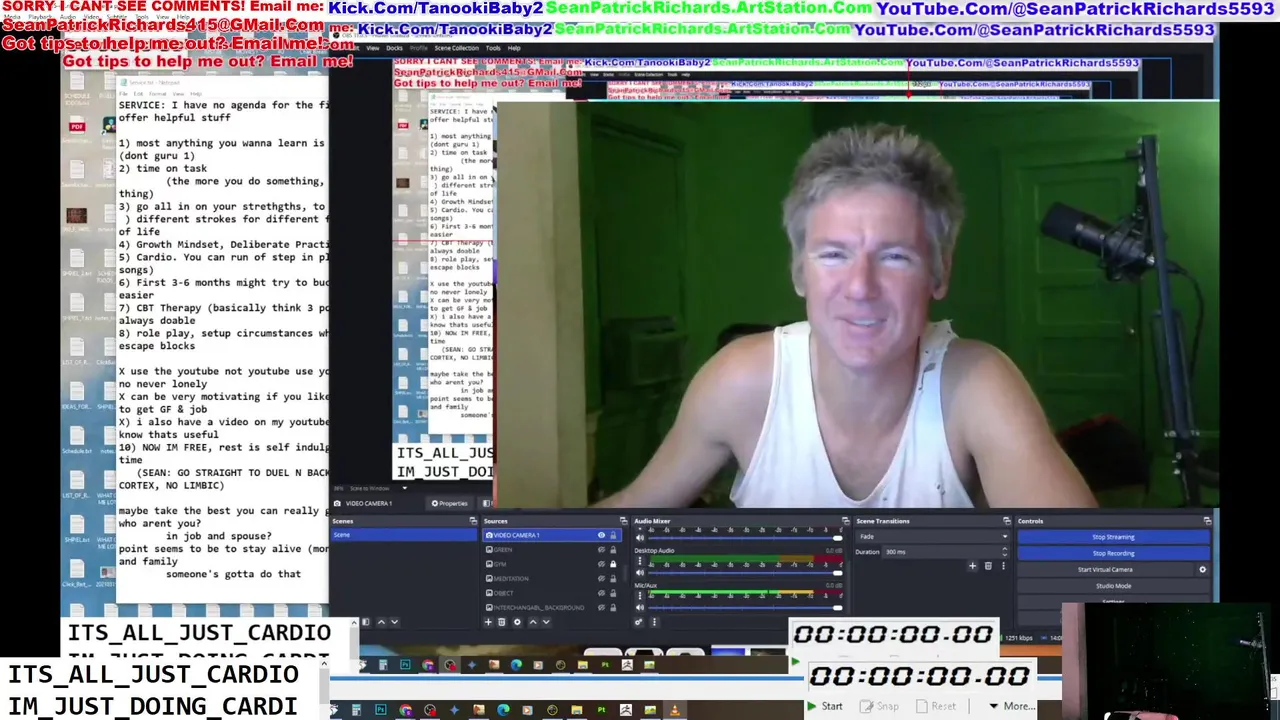Pop out the Sources dock
This screenshot has height=720, width=1280.
click(x=623, y=521)
